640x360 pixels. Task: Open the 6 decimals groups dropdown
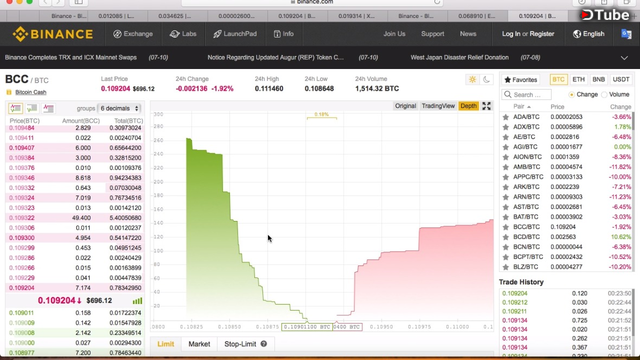120,108
